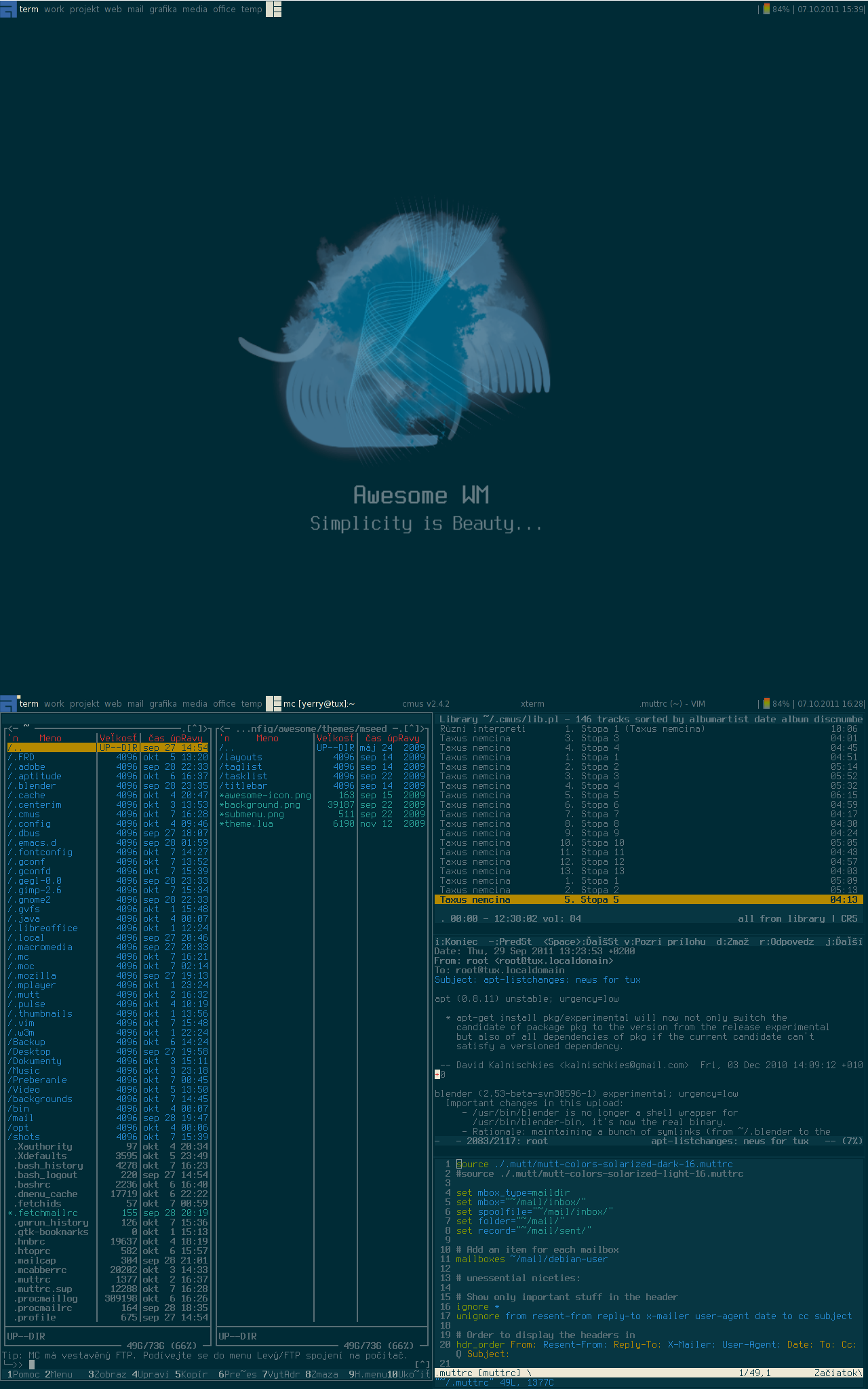Click the layout icon beside mc [yerry@tux] task
This screenshot has height=1389, width=868.
click(273, 703)
